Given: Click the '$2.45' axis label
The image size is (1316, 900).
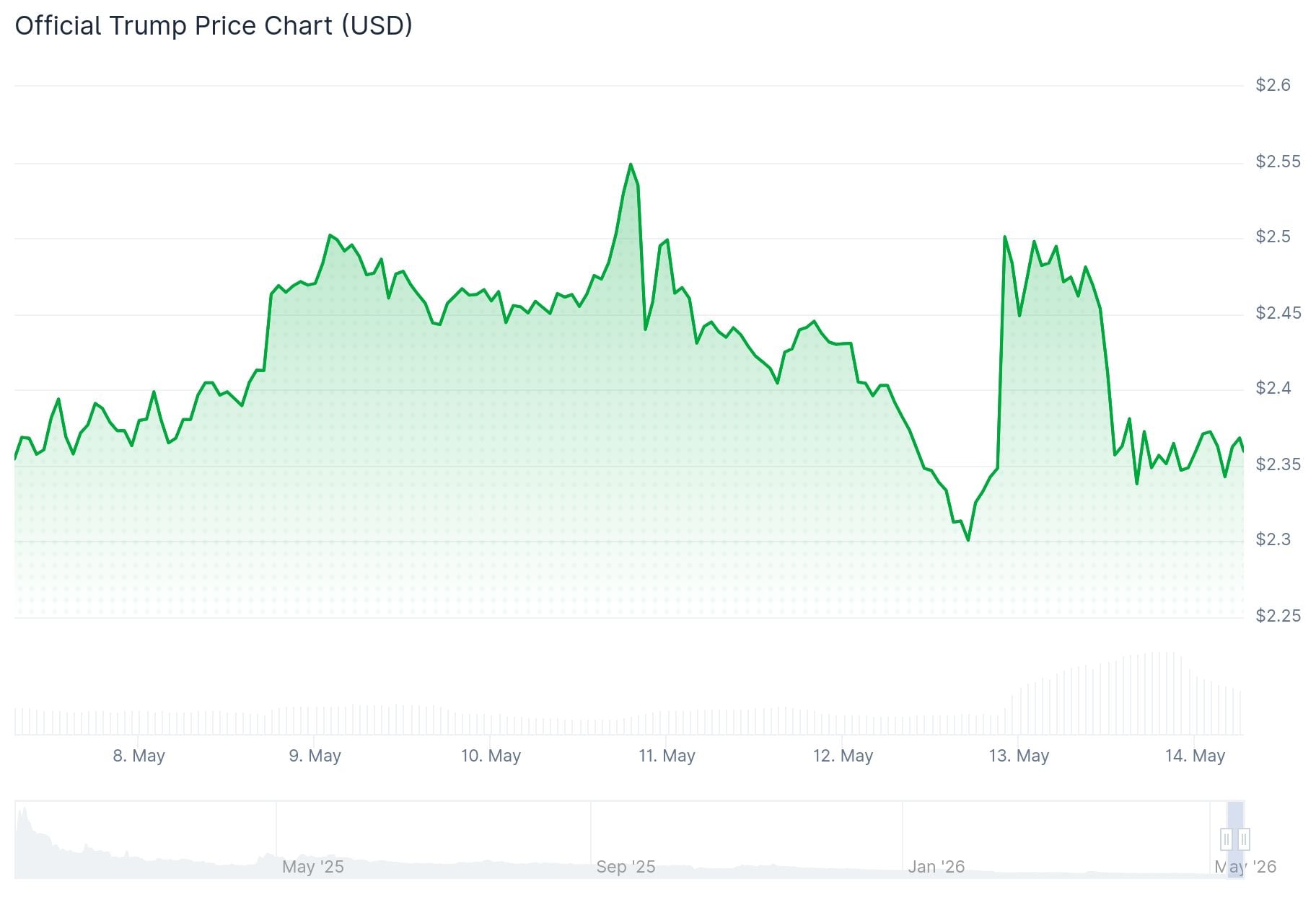Looking at the screenshot, I should coord(1278,313).
